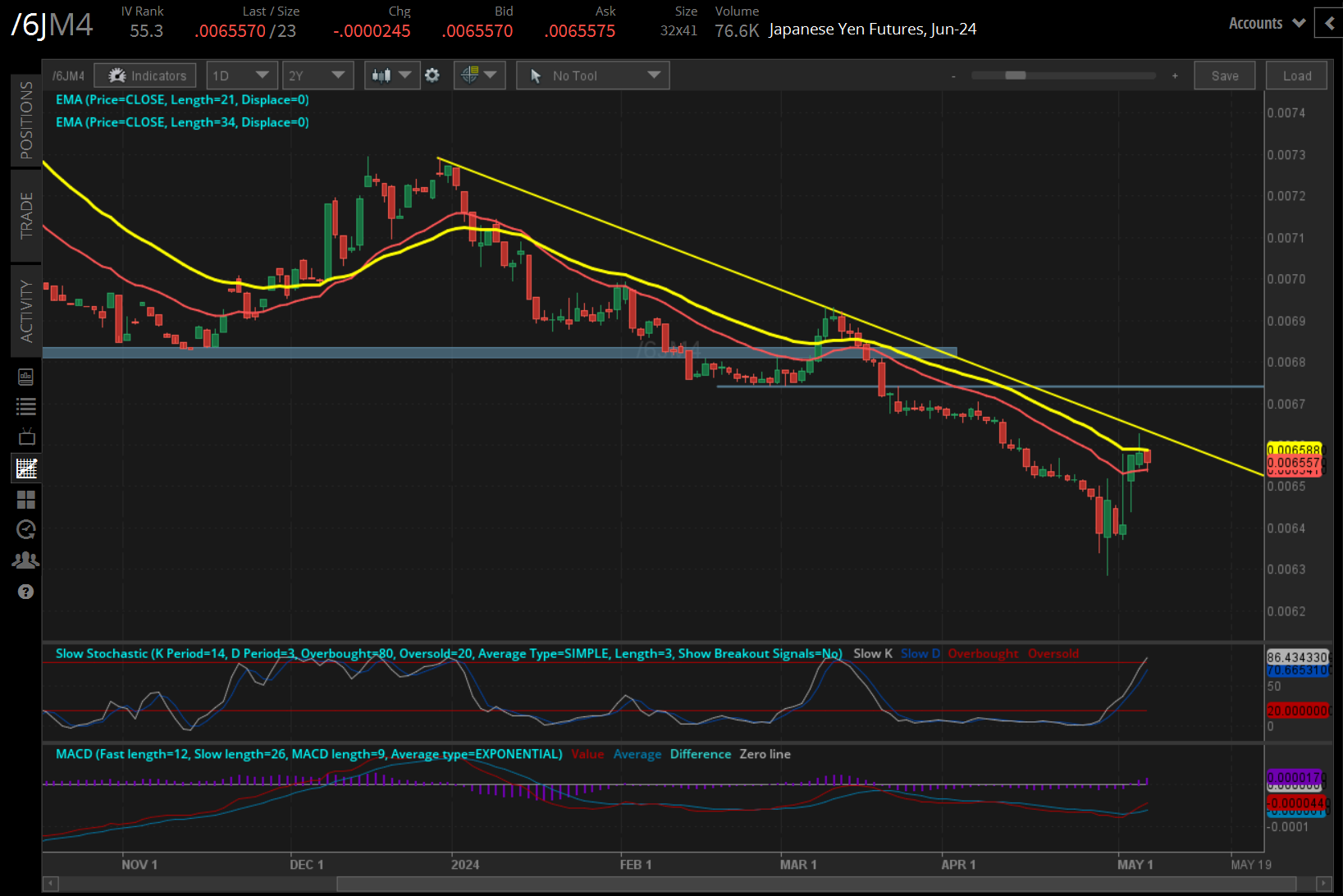Click the question mark help icon
The image size is (1343, 896).
tap(26, 592)
